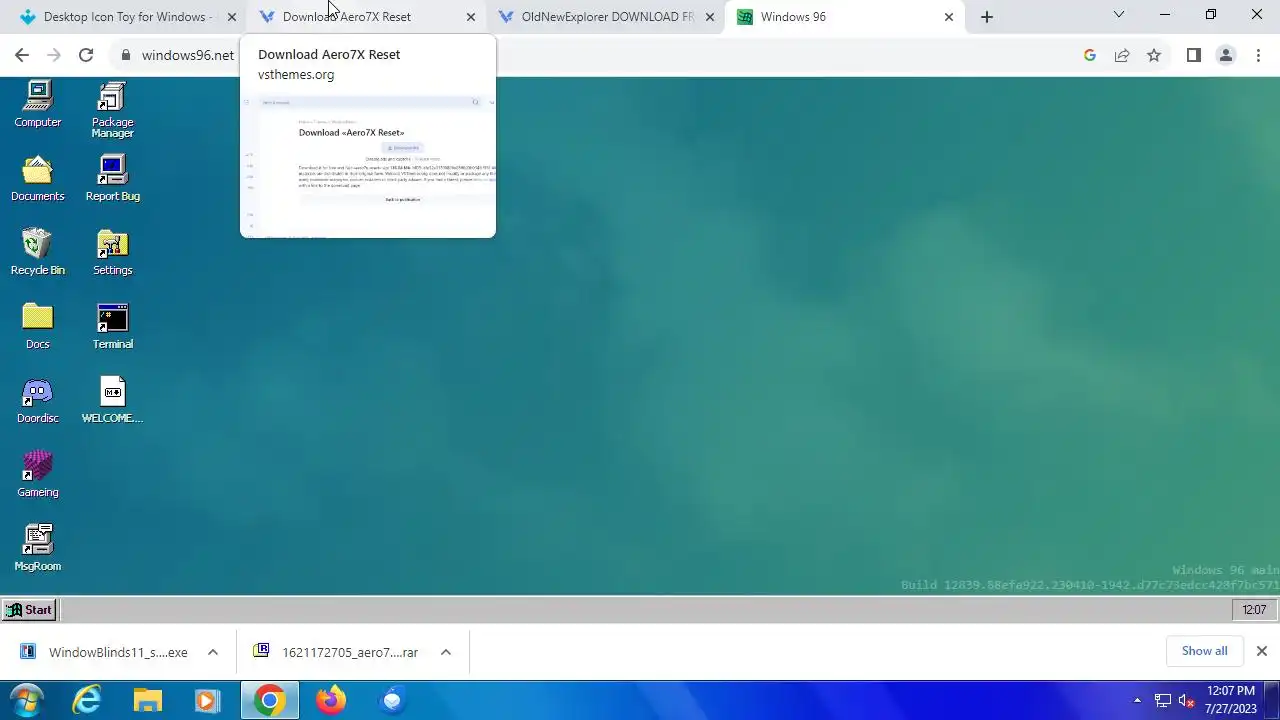Open the blue round taskbar app icon
The image size is (1280, 720).
pyautogui.click(x=392, y=700)
